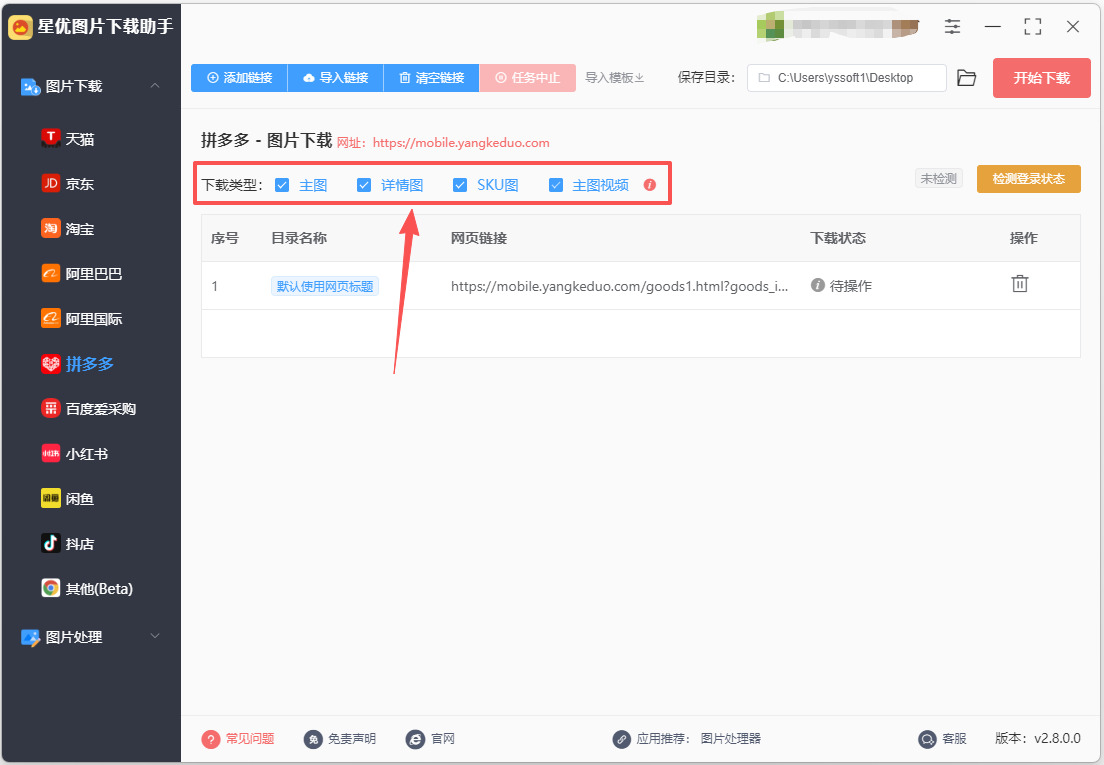Click the 检测登录状态 button
This screenshot has height=765, width=1104.
point(1029,179)
